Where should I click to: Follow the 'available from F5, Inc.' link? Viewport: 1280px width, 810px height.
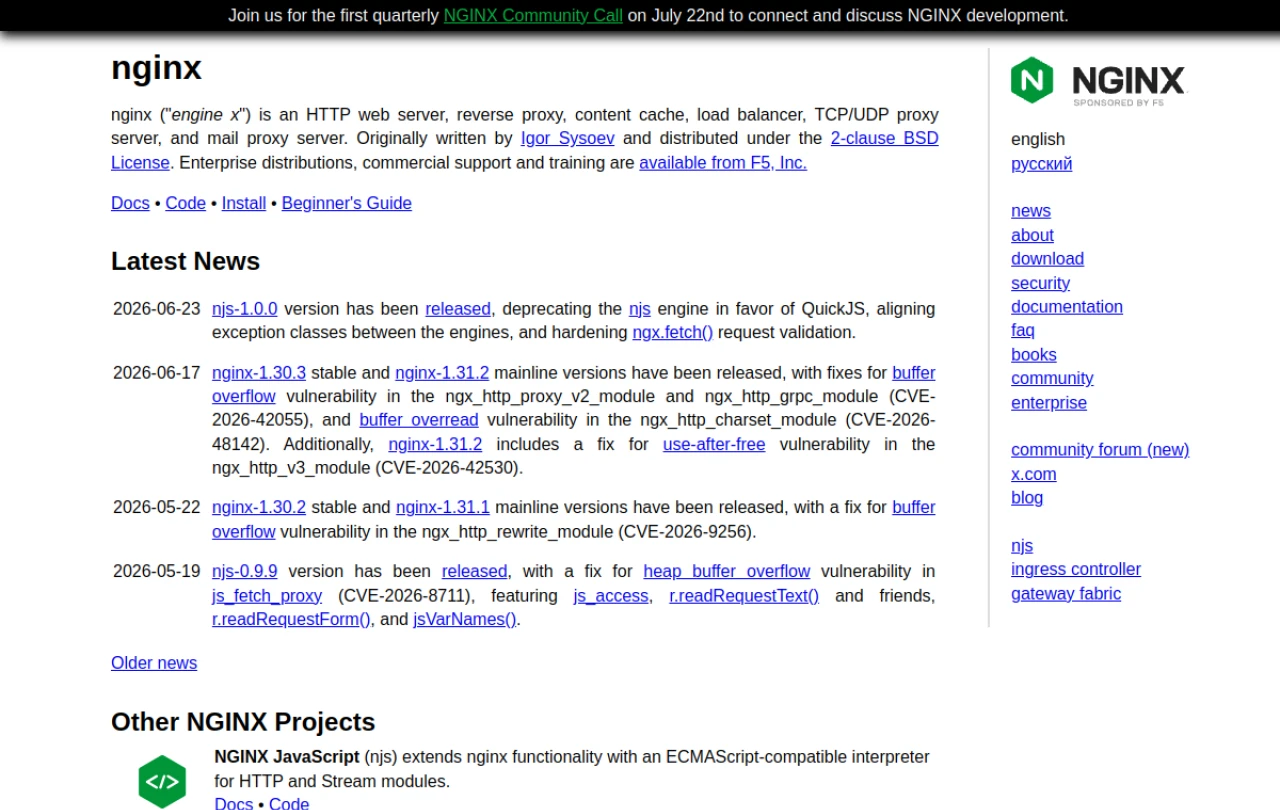(723, 162)
